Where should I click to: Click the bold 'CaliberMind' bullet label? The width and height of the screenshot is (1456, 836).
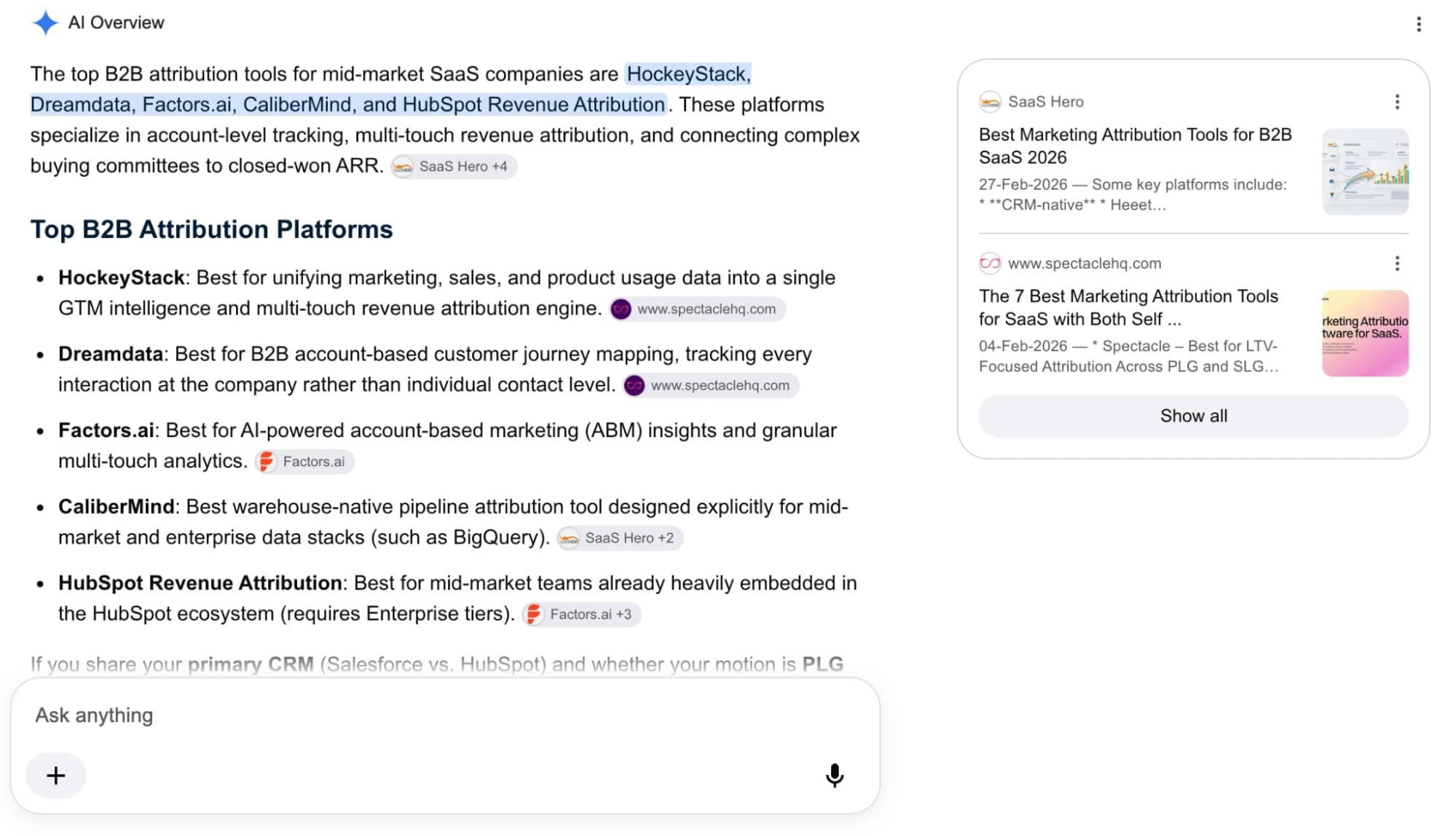[x=116, y=508]
